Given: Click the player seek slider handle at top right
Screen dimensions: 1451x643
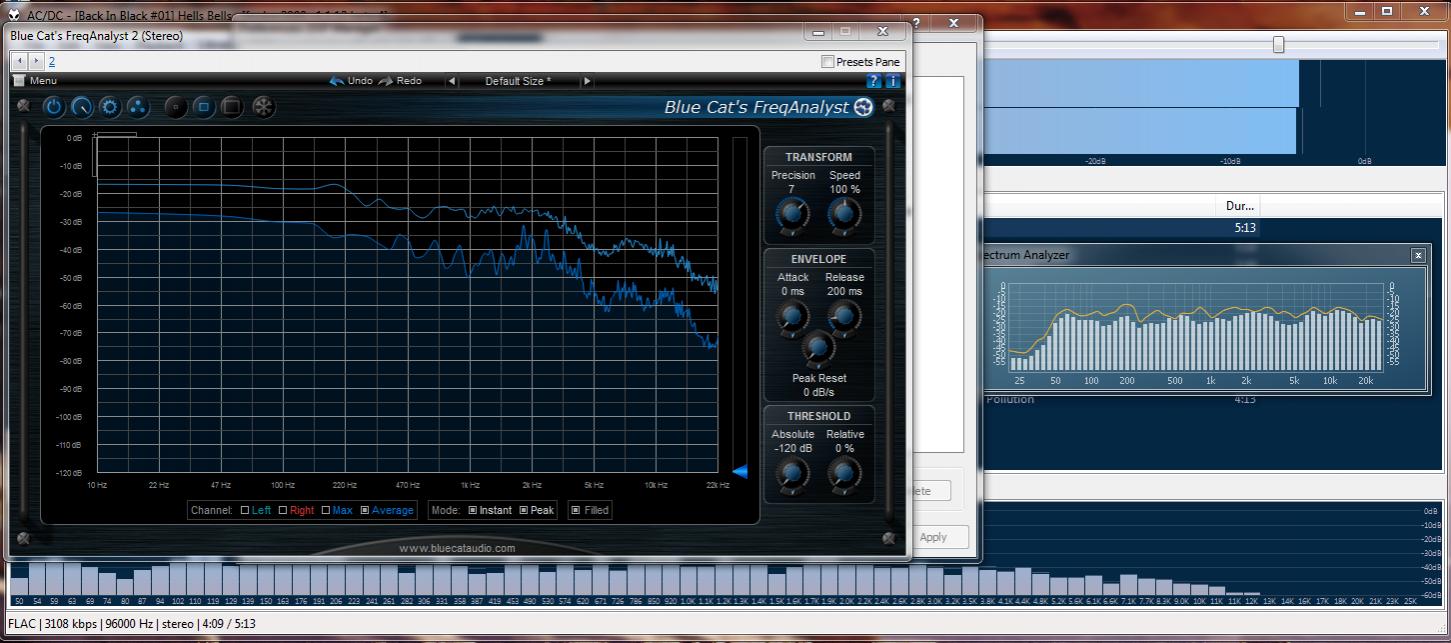Looking at the screenshot, I should 1278,44.
